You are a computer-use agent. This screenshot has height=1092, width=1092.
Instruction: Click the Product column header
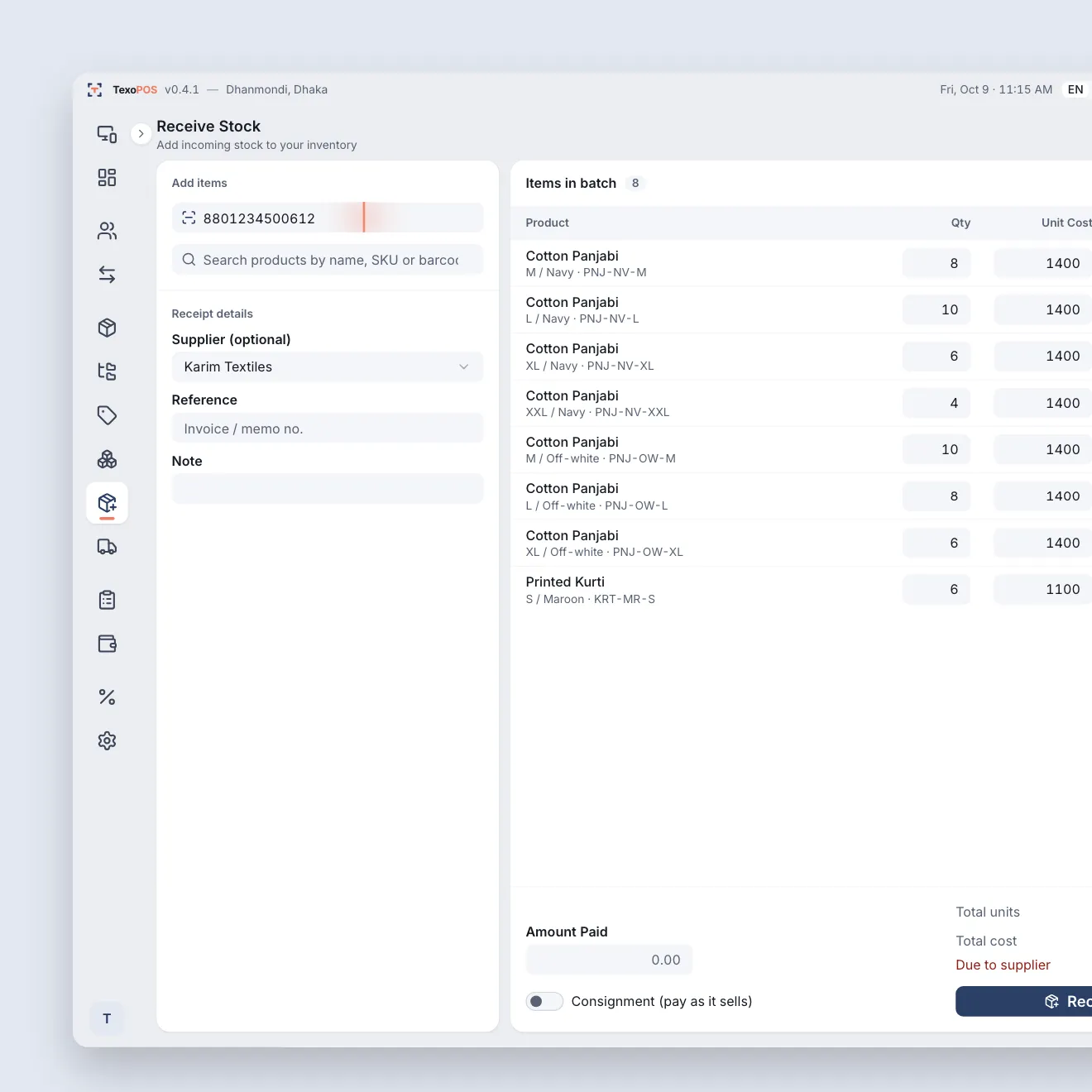click(x=548, y=223)
